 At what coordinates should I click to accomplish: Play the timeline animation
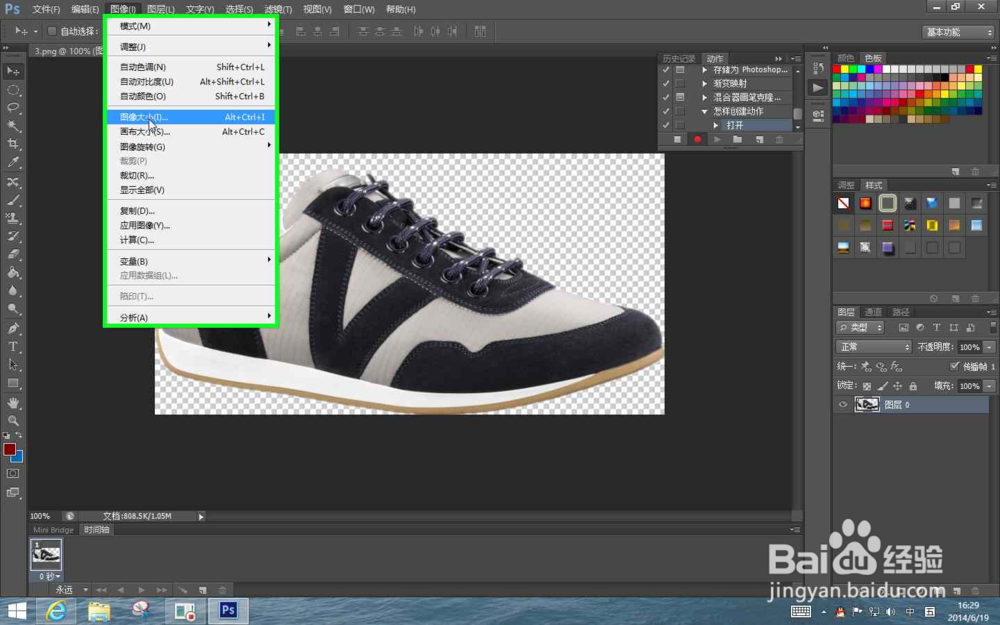click(141, 590)
